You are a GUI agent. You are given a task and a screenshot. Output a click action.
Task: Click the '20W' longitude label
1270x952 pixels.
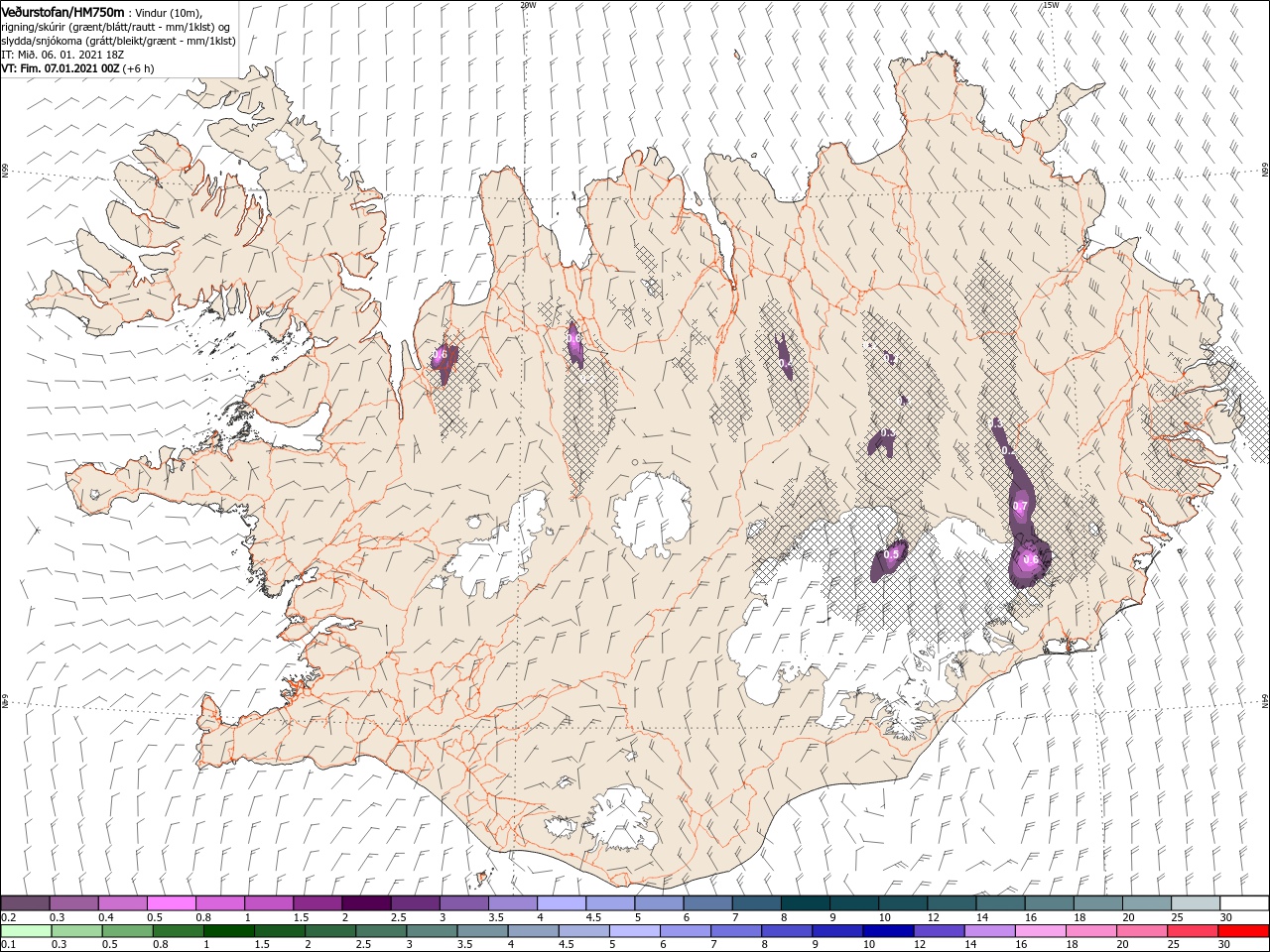(528, 5)
